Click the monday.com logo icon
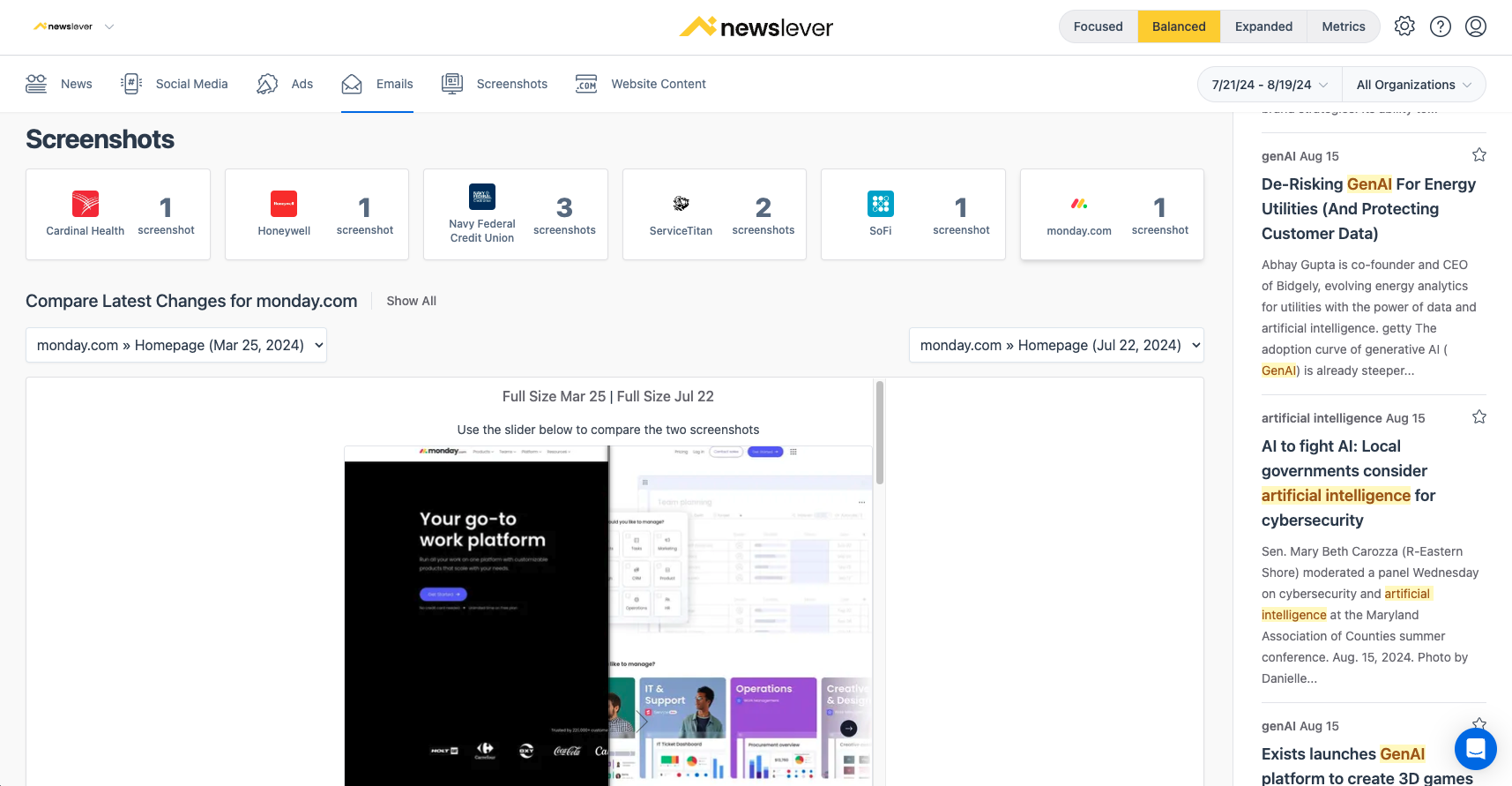The image size is (1512, 786). (1079, 204)
